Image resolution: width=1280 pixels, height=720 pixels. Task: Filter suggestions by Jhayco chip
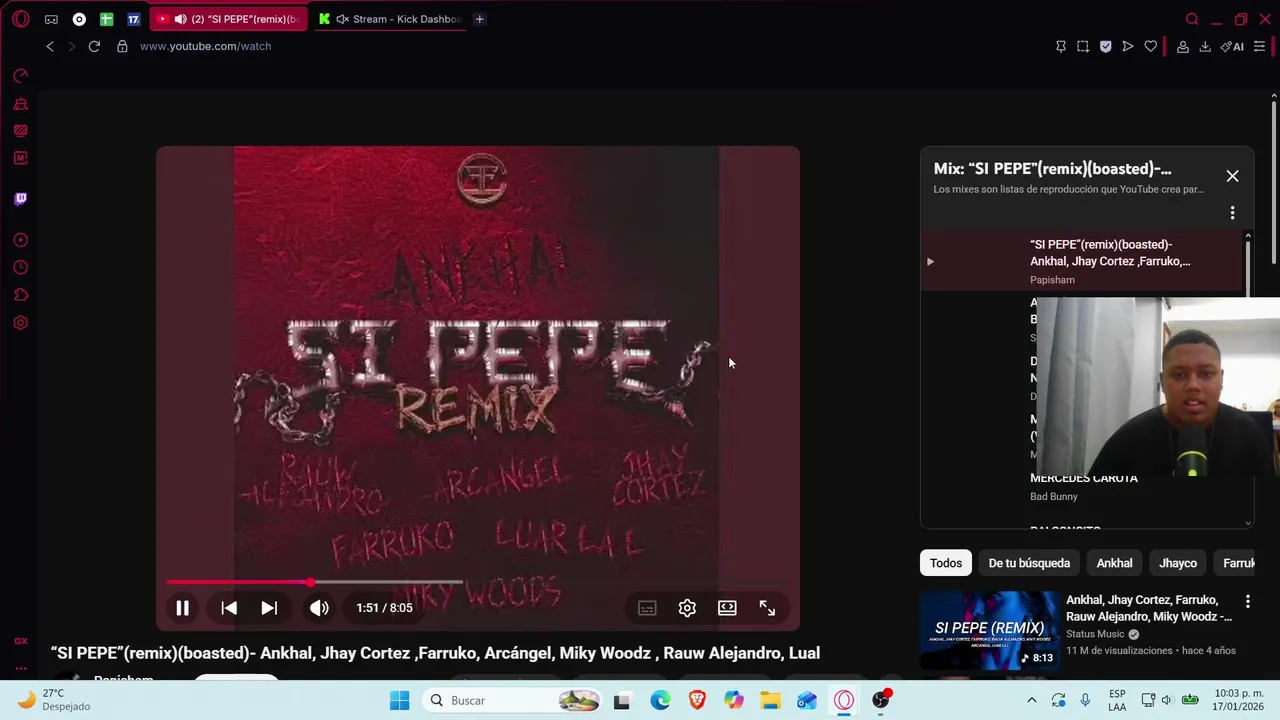tap(1178, 563)
